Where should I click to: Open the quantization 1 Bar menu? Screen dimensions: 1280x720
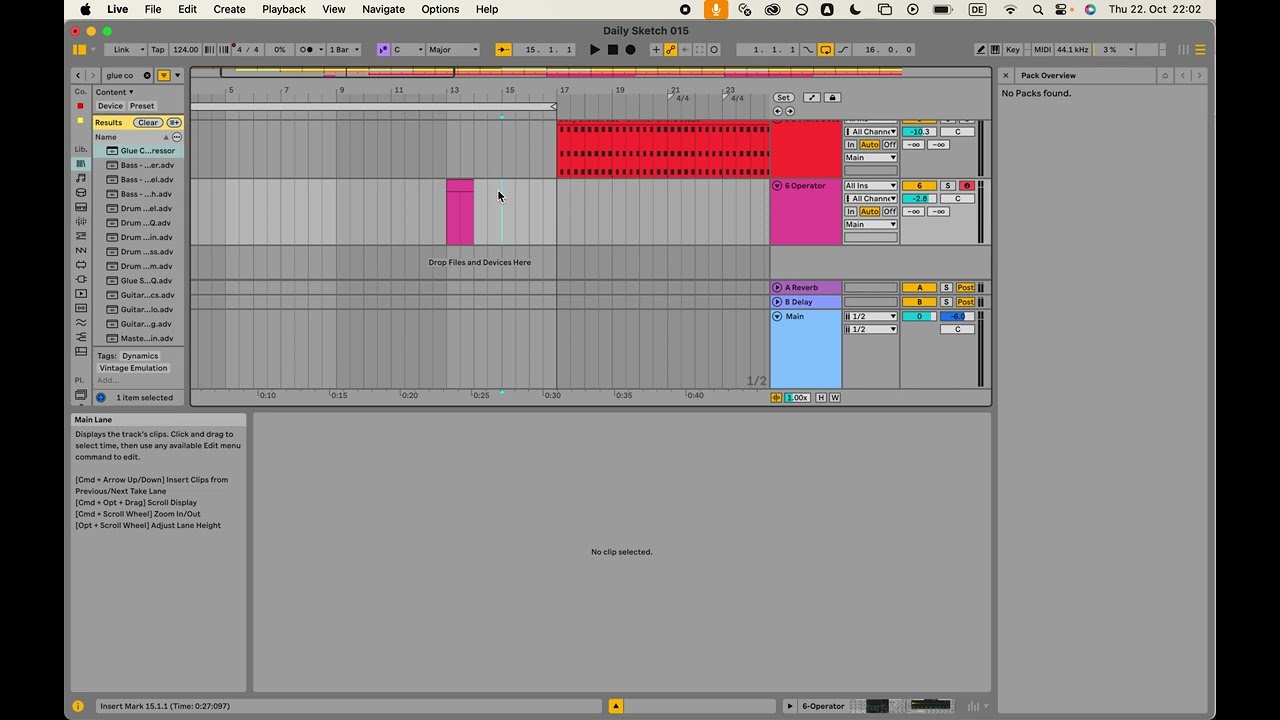coord(344,49)
